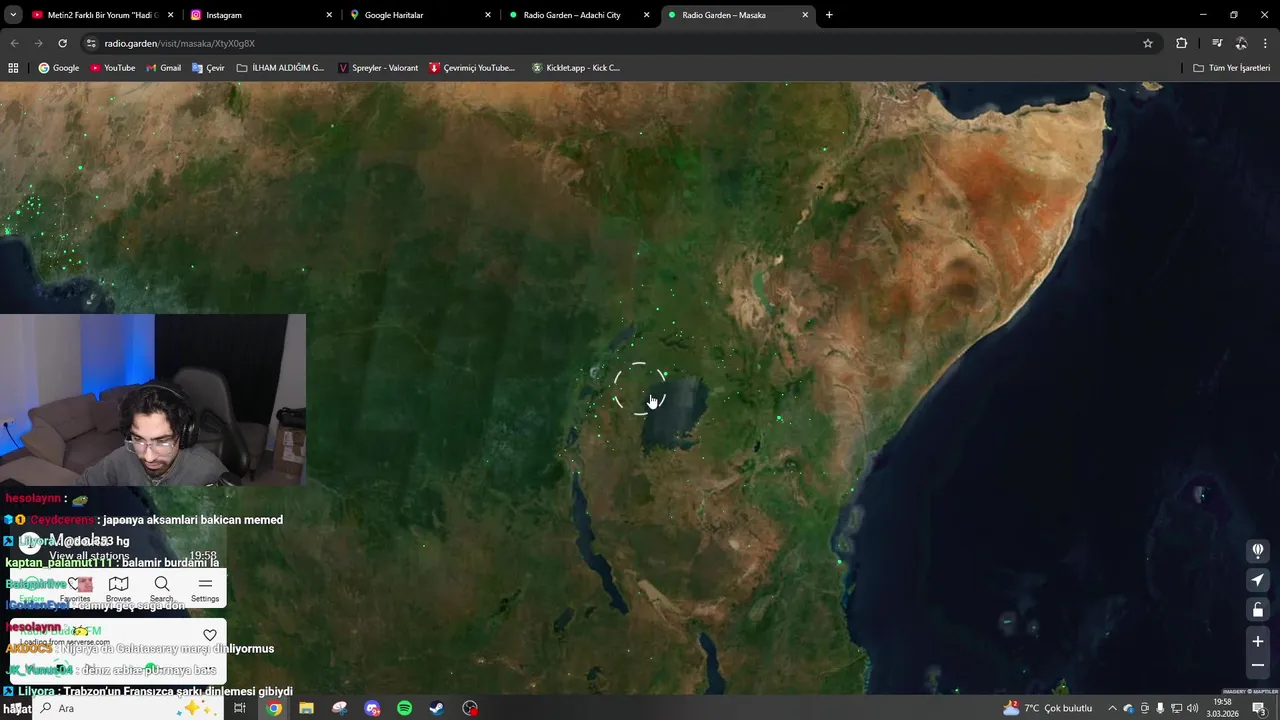The width and height of the screenshot is (1280, 720).
Task: Expand hidden system tray icons chevron
Action: (1112, 708)
